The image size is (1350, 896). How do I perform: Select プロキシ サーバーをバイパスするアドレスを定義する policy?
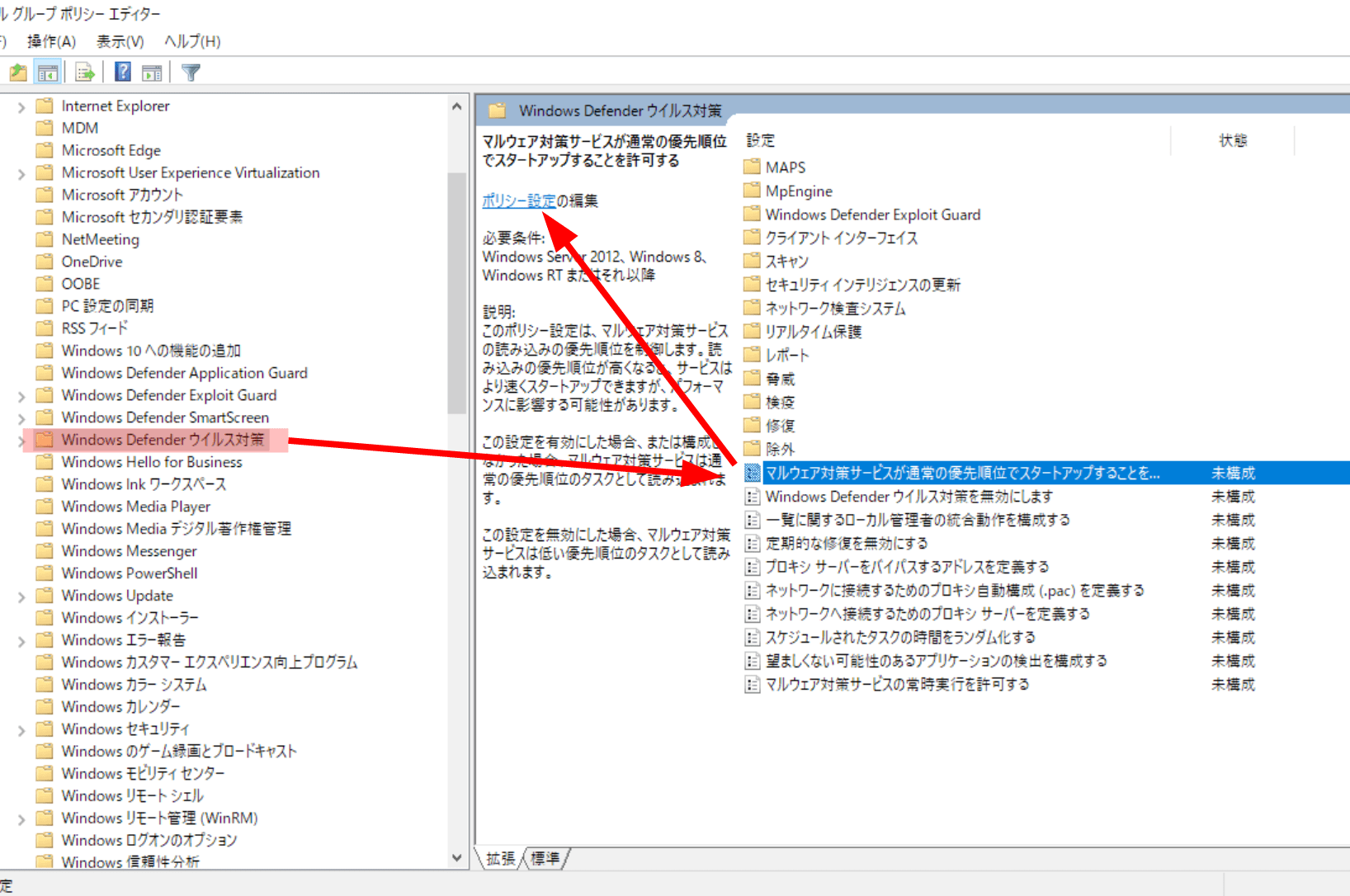(907, 567)
